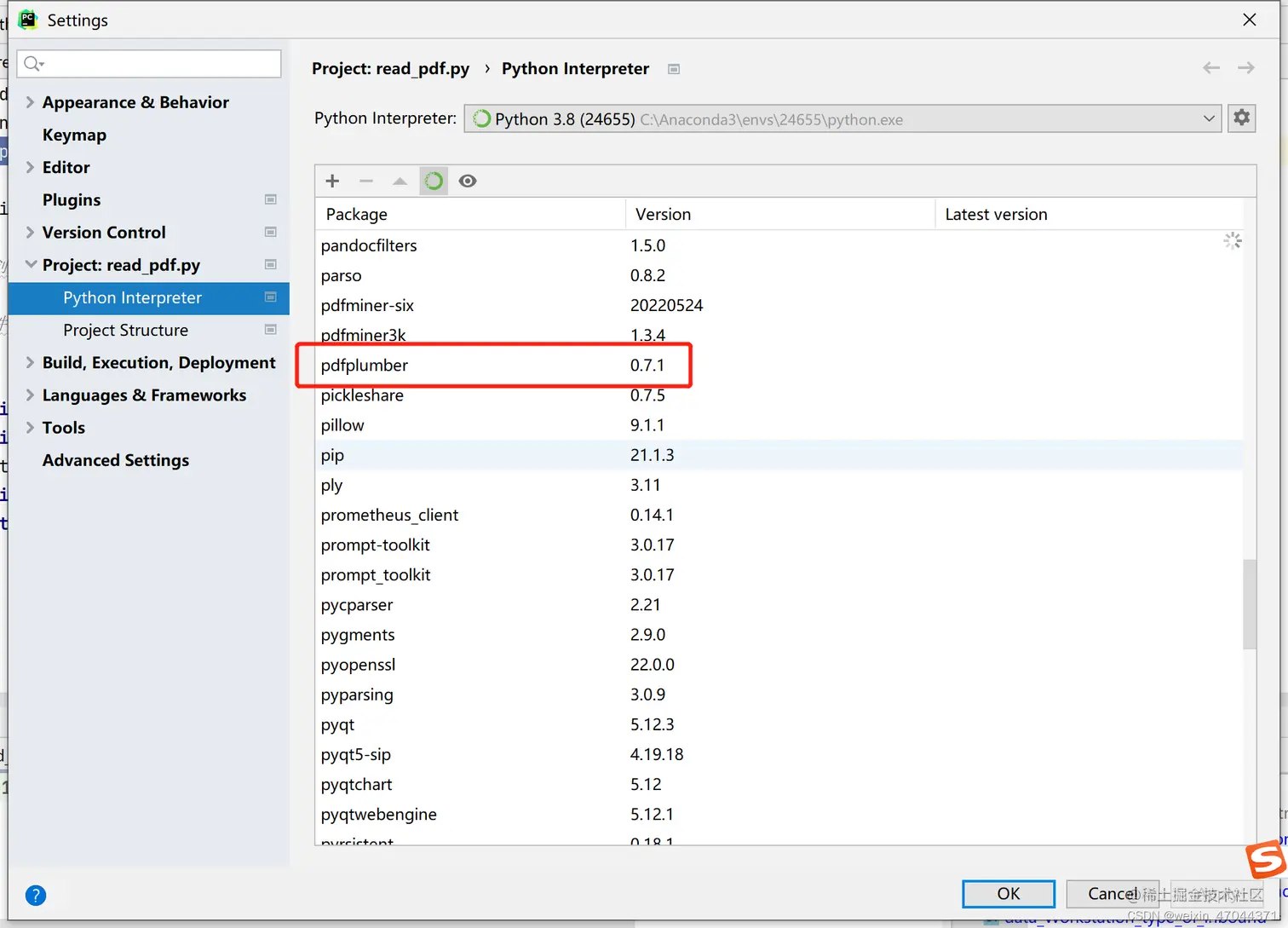Image resolution: width=1288 pixels, height=928 pixels.
Task: Select the pillow package row
Action: (779, 425)
